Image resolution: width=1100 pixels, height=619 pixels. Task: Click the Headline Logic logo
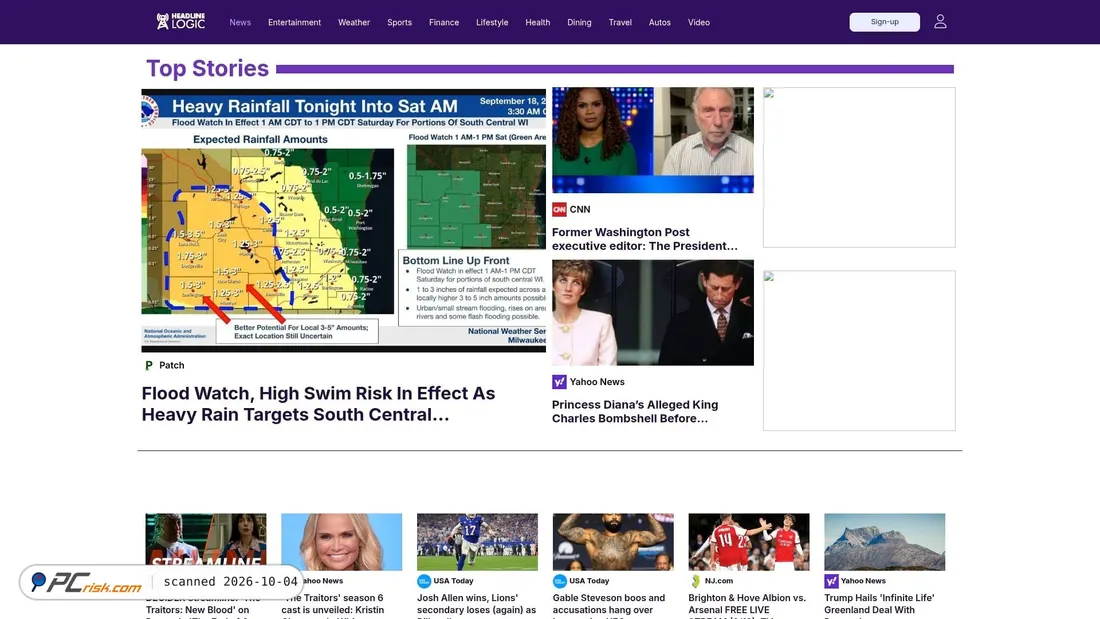(x=181, y=22)
